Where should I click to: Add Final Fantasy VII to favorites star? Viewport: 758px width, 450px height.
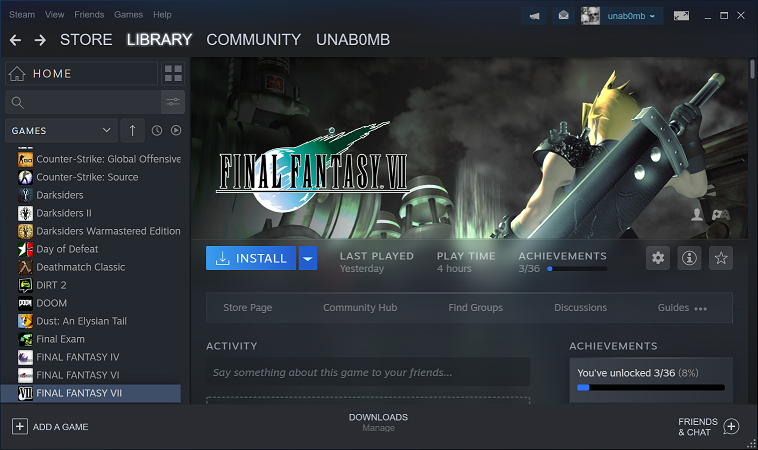(721, 258)
